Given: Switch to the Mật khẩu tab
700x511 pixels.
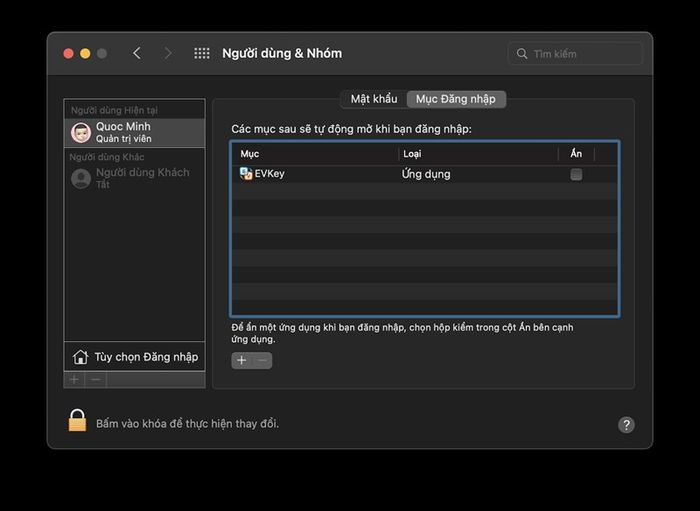Looking at the screenshot, I should (374, 99).
